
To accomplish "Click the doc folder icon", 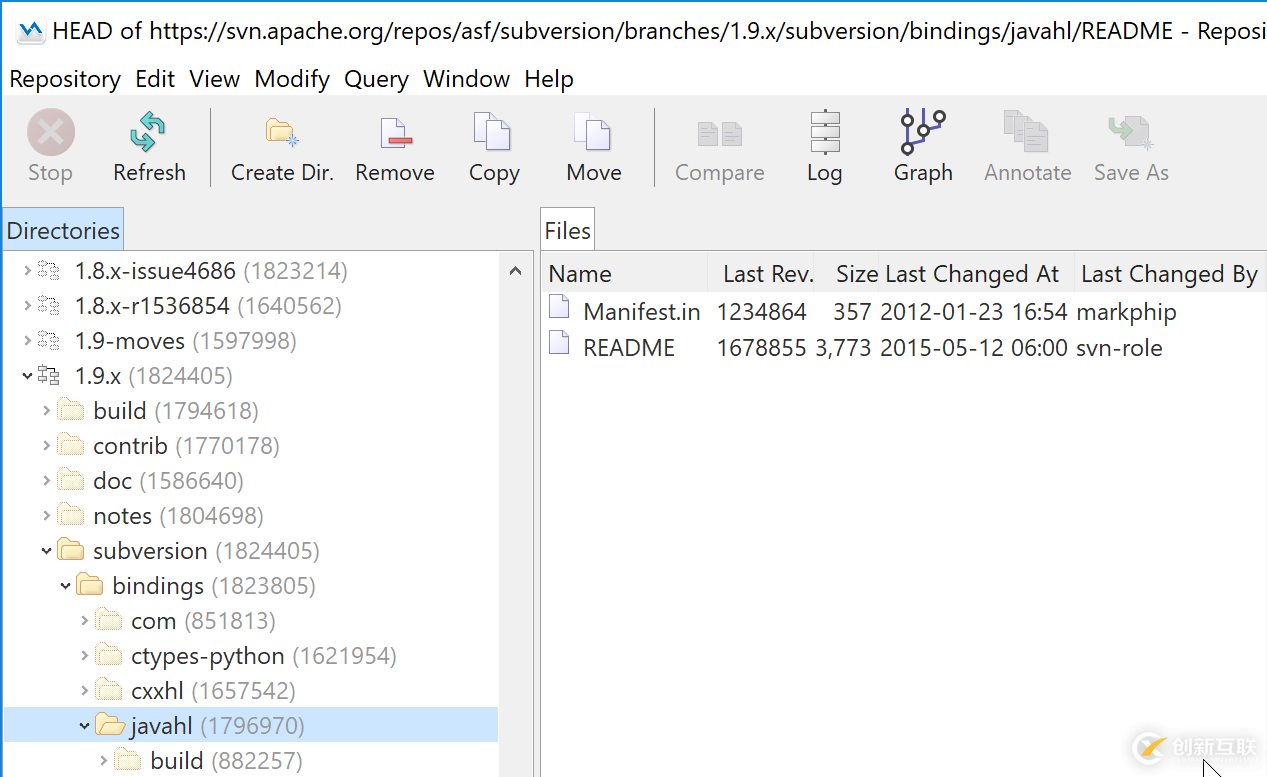I will coord(71,480).
